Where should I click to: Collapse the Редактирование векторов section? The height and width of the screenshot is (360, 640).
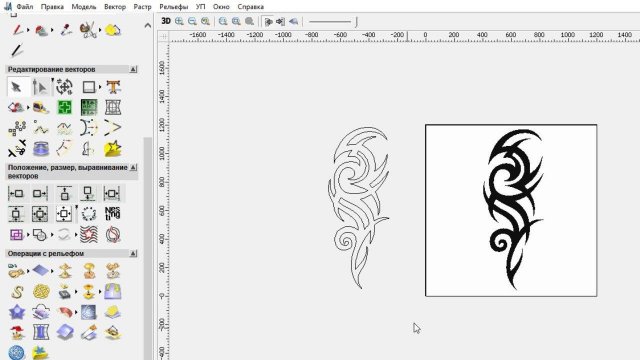(x=133, y=69)
